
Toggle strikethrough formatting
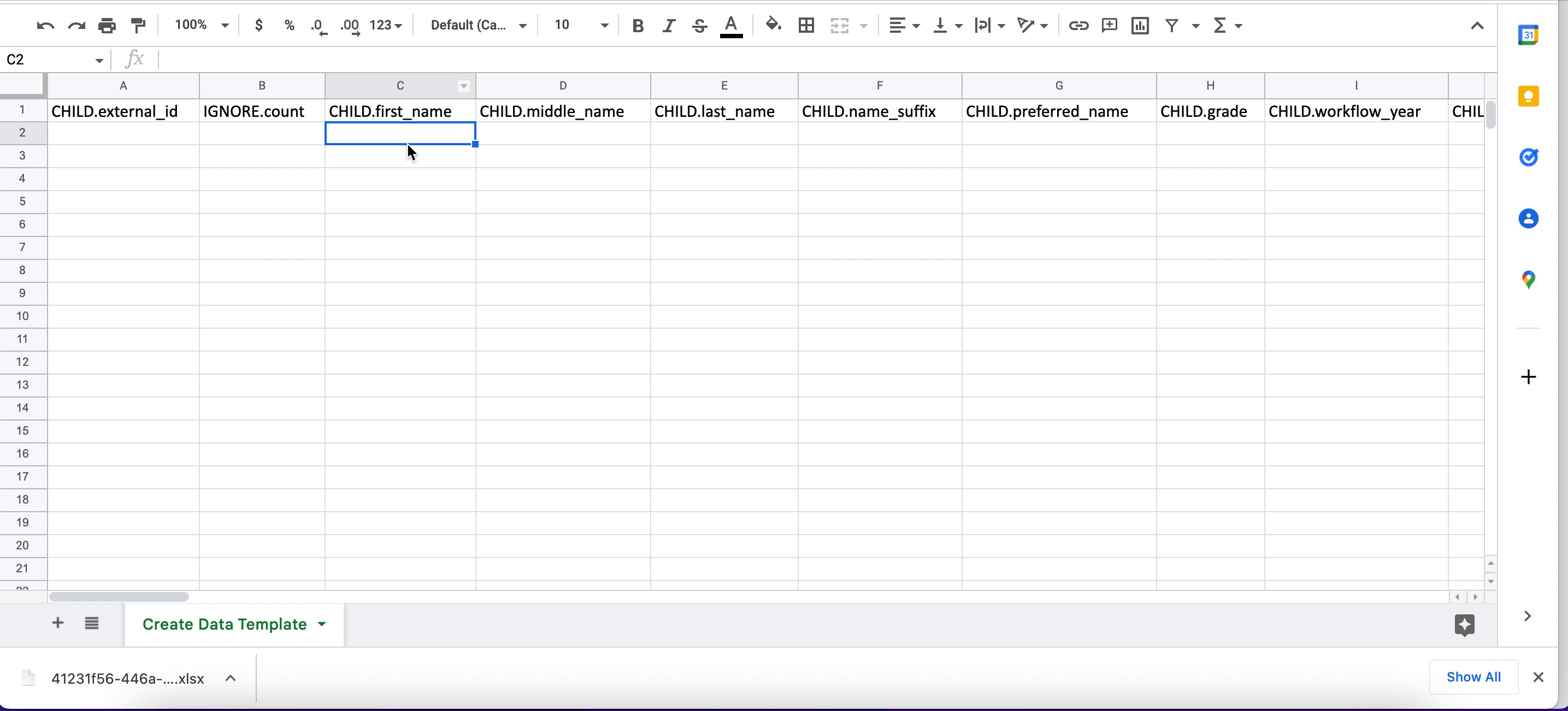[x=699, y=26]
